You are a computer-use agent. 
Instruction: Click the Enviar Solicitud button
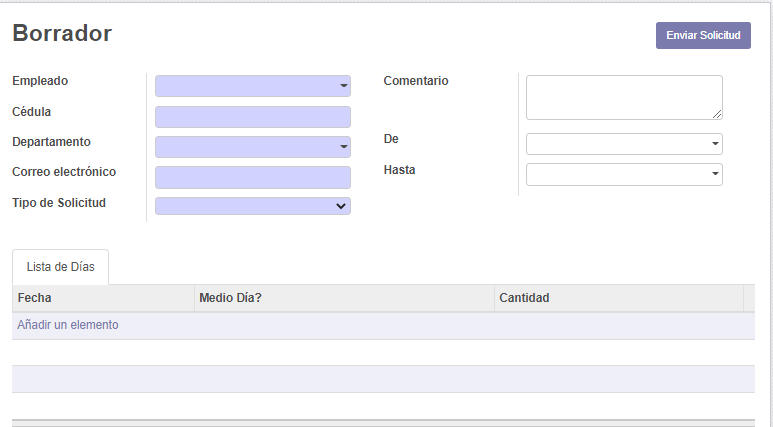pyautogui.click(x=703, y=36)
